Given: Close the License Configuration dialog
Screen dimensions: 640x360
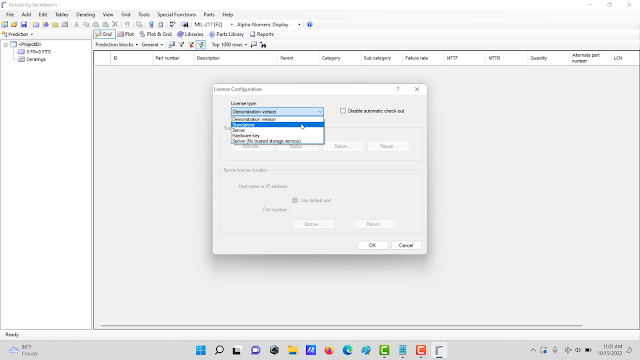Looking at the screenshot, I should tap(417, 89).
